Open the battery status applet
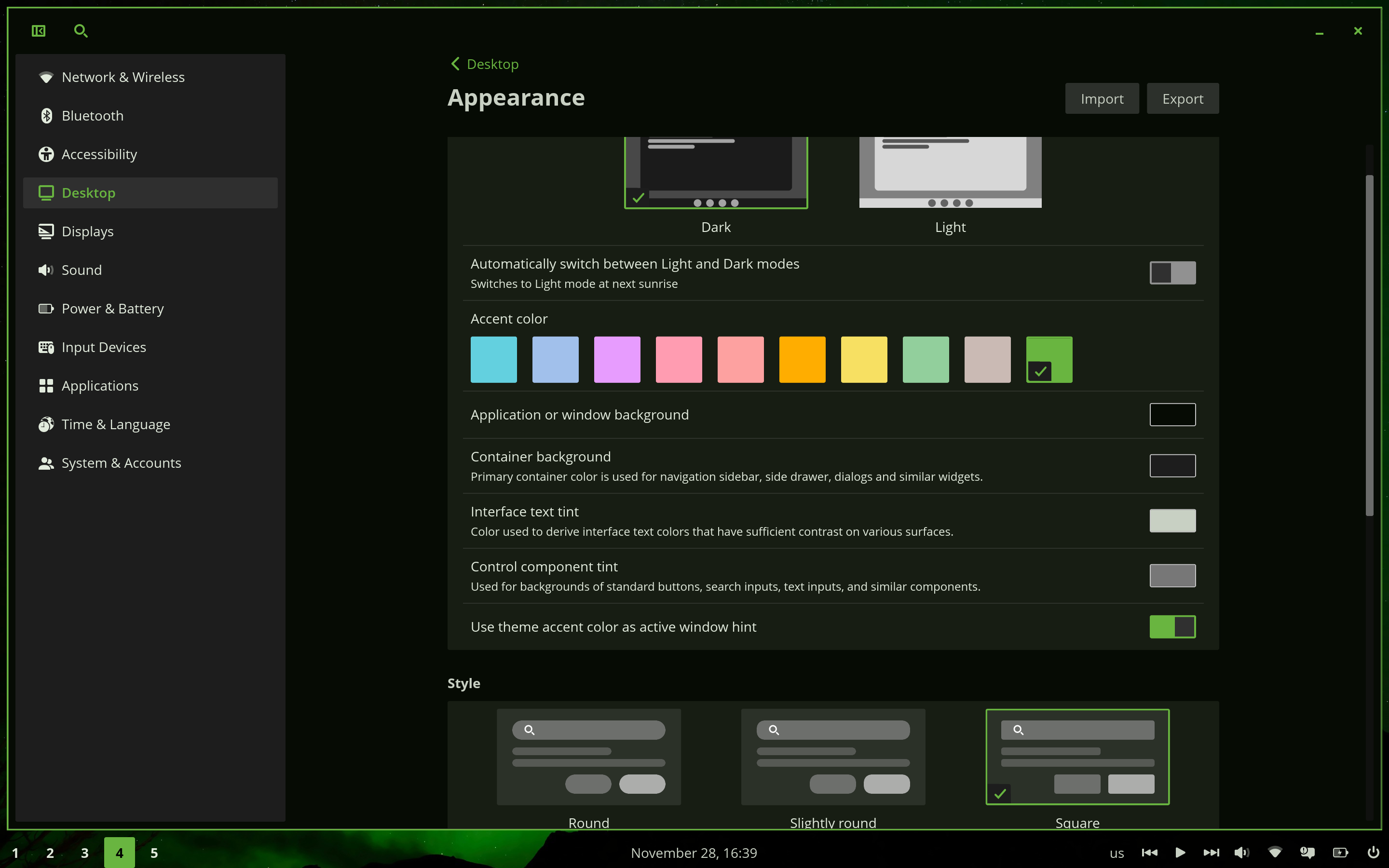This screenshot has width=1389, height=868. 1340,853
